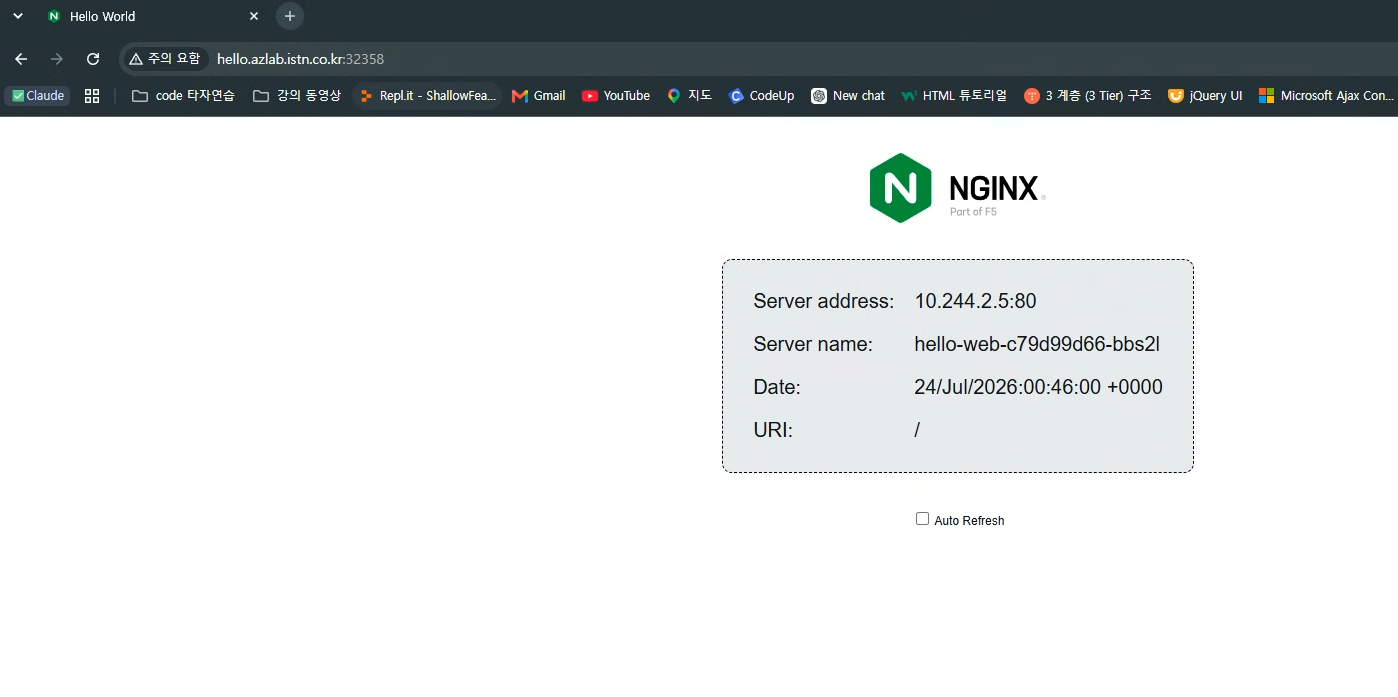This screenshot has height=697, width=1398.
Task: Open the 지도 maps bookmark
Action: (x=689, y=96)
